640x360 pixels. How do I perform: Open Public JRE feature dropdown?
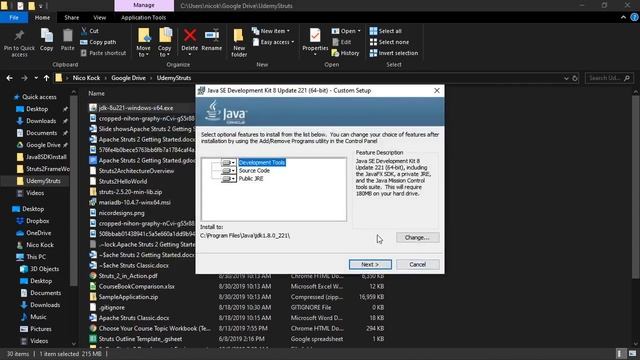(x=229, y=179)
